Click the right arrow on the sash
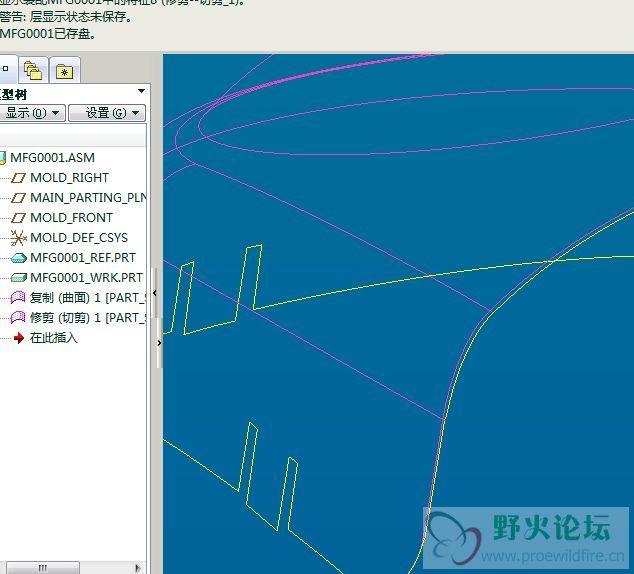 pos(159,343)
